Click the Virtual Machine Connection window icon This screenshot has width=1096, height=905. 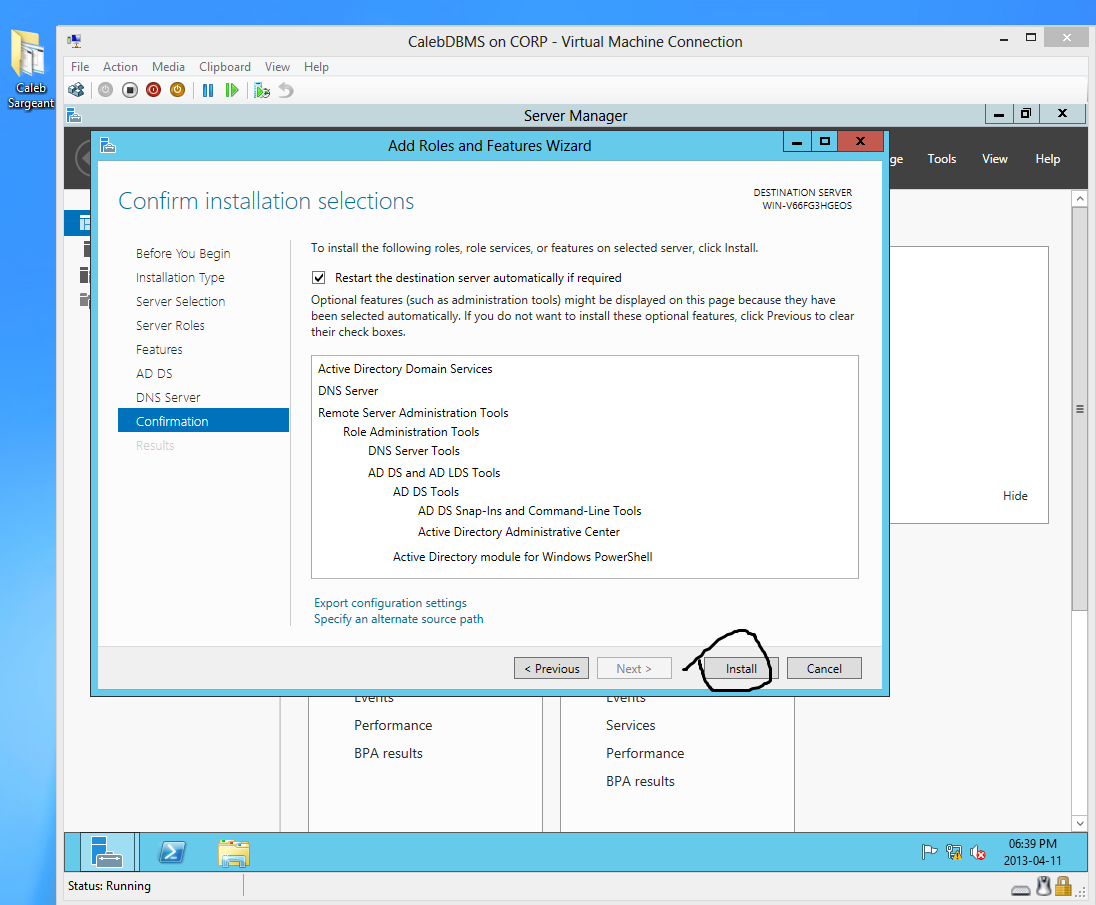click(74, 41)
